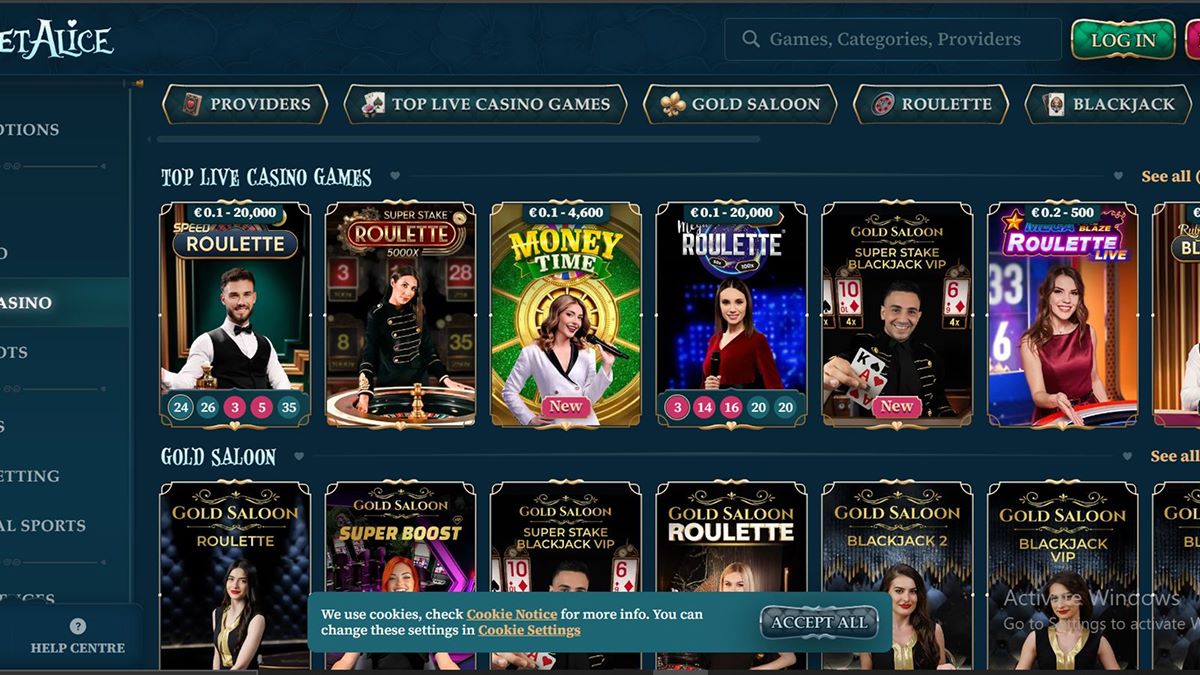Click heart icon beside Top Live Casino Games heading
The height and width of the screenshot is (675, 1200).
(x=394, y=176)
